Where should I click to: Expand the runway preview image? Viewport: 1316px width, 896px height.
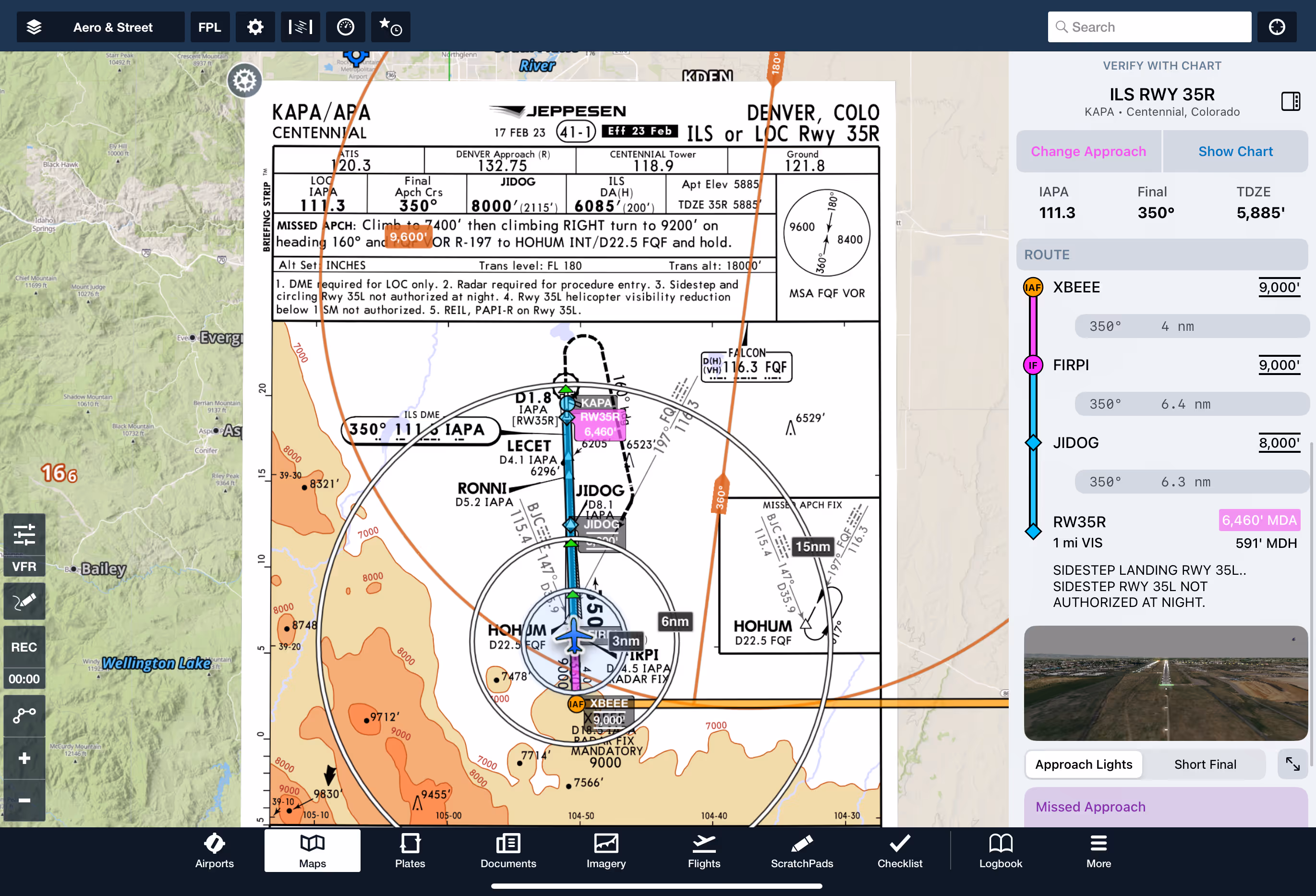tap(1292, 764)
